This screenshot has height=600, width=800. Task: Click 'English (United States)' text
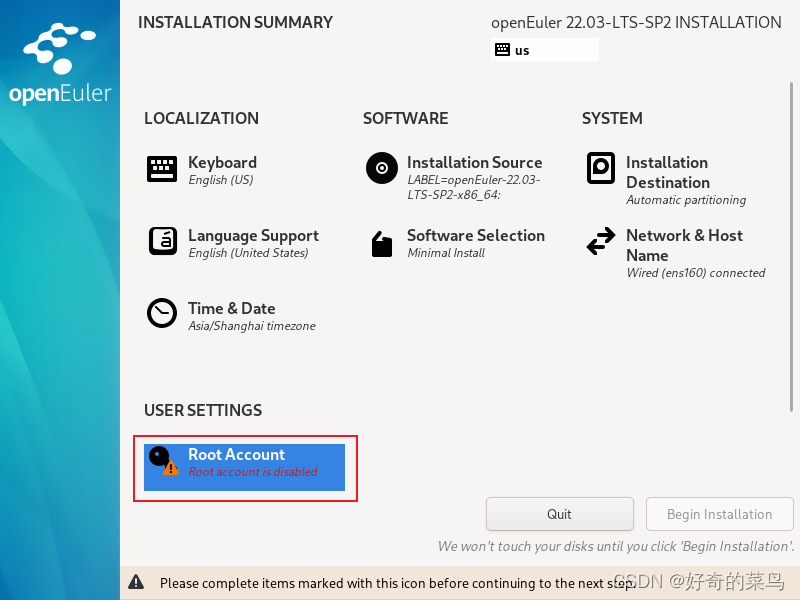pyautogui.click(x=248, y=253)
